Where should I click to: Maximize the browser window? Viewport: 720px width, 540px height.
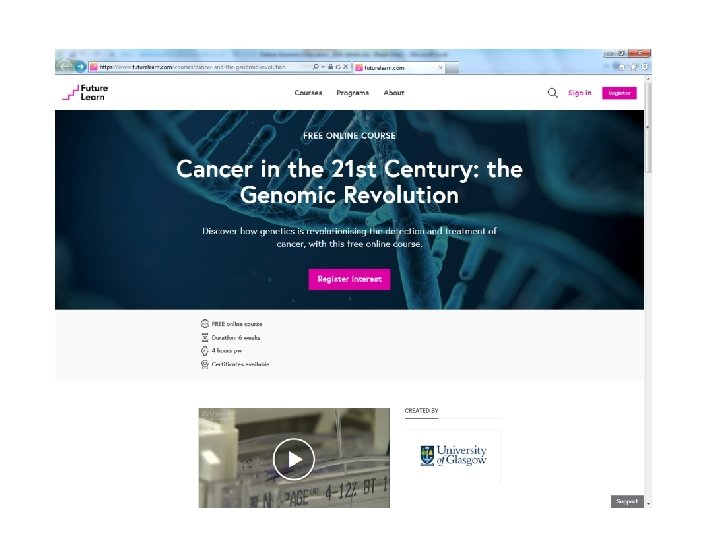(621, 54)
